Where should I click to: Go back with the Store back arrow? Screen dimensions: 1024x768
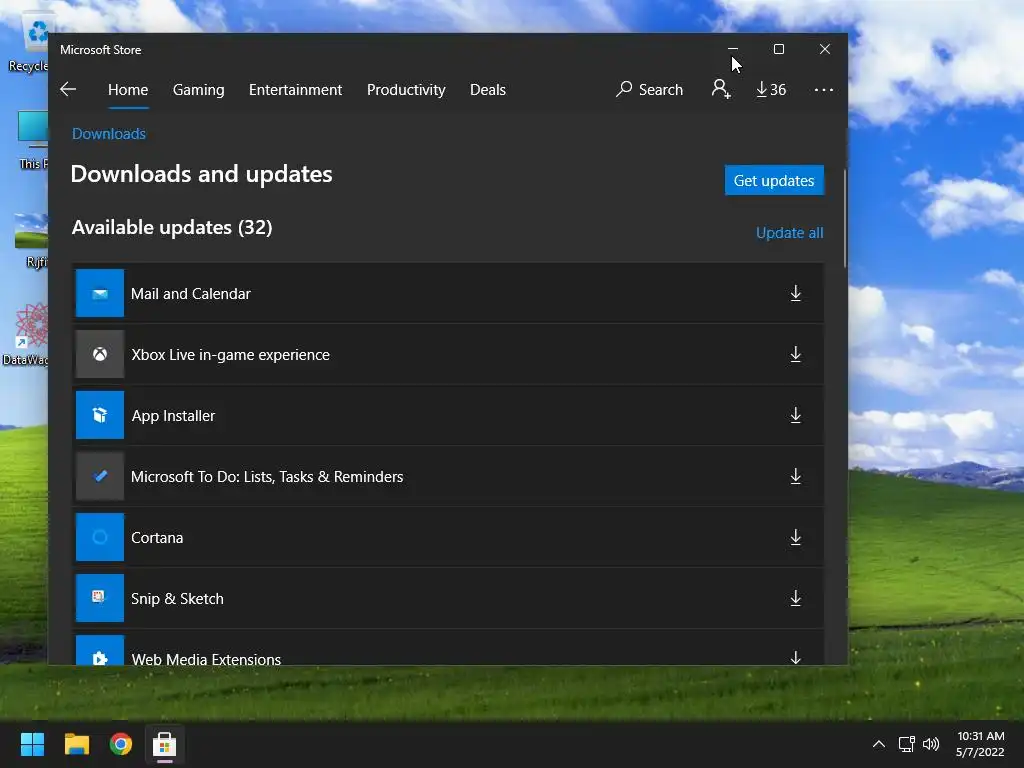[x=68, y=89]
